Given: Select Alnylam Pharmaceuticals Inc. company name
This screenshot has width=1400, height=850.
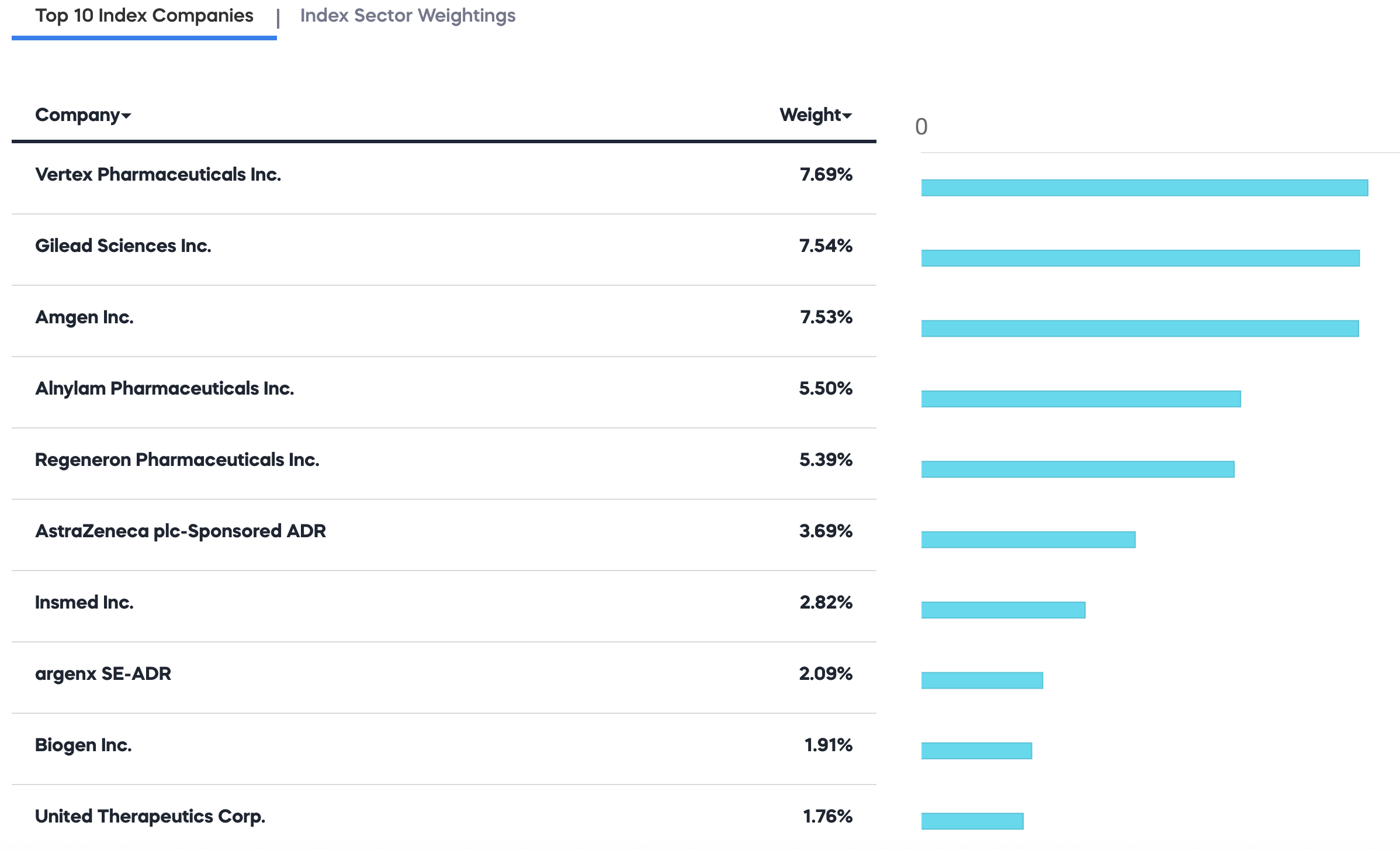Looking at the screenshot, I should click(x=164, y=389).
